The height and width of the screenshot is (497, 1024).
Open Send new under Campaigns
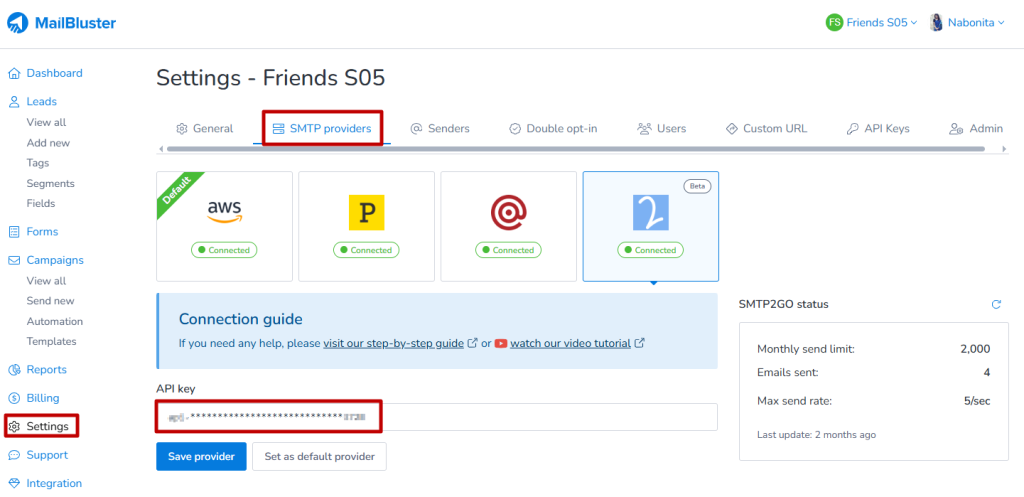(51, 301)
